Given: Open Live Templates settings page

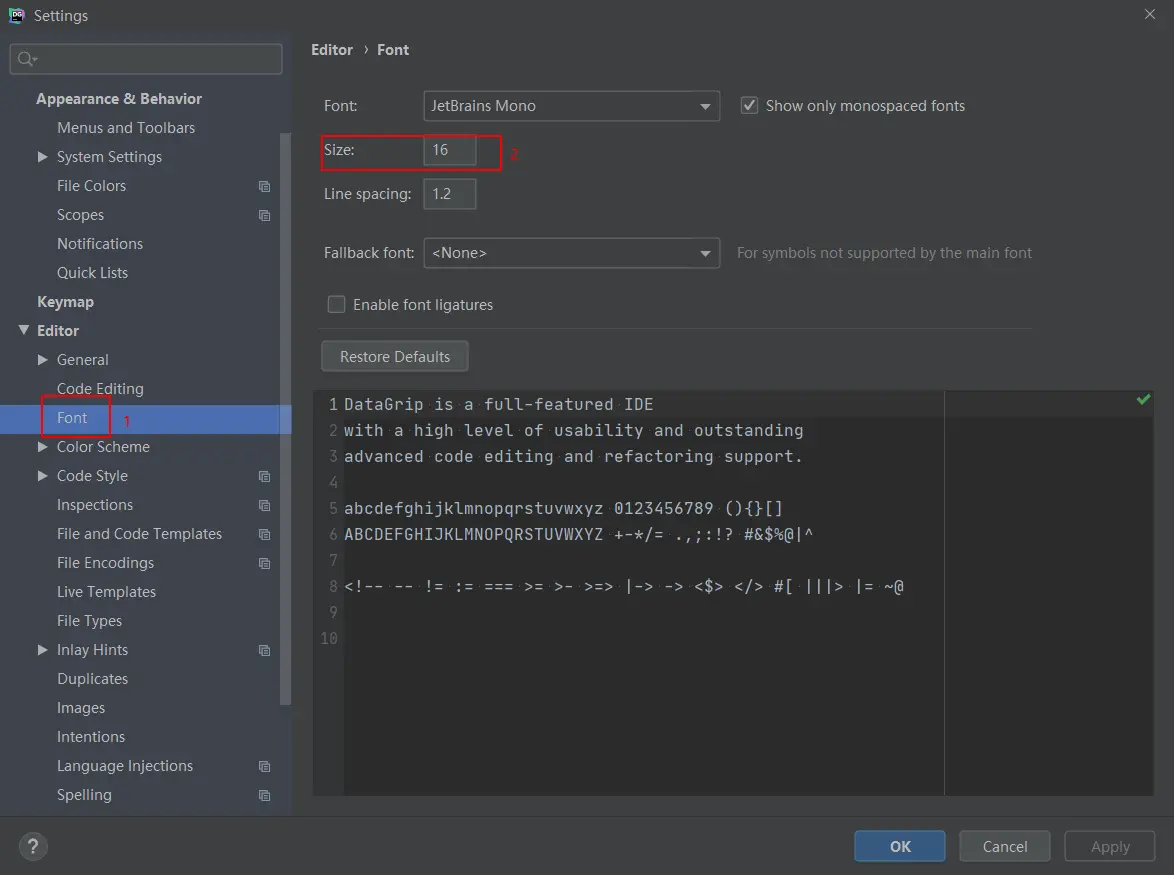Looking at the screenshot, I should click(106, 592).
